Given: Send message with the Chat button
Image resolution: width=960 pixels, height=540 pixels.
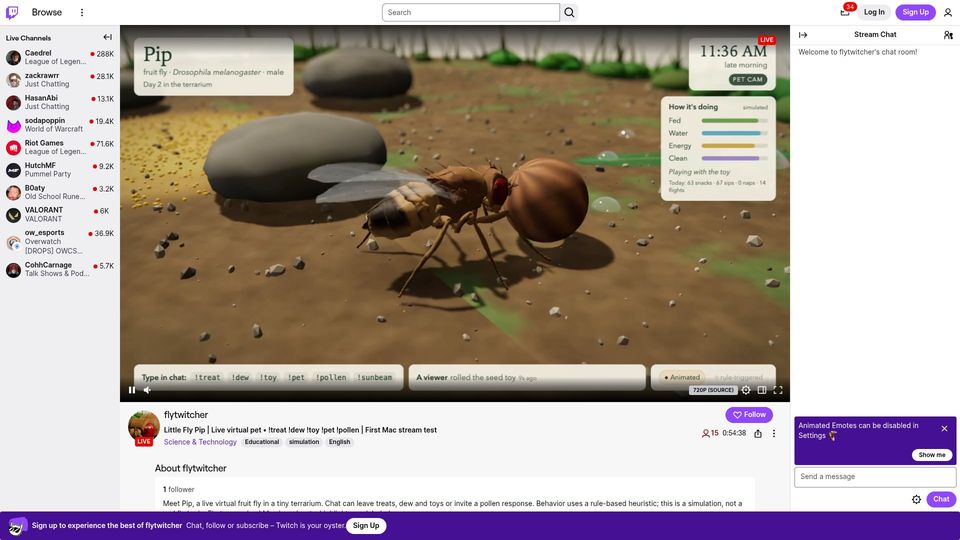Looking at the screenshot, I should point(941,499).
